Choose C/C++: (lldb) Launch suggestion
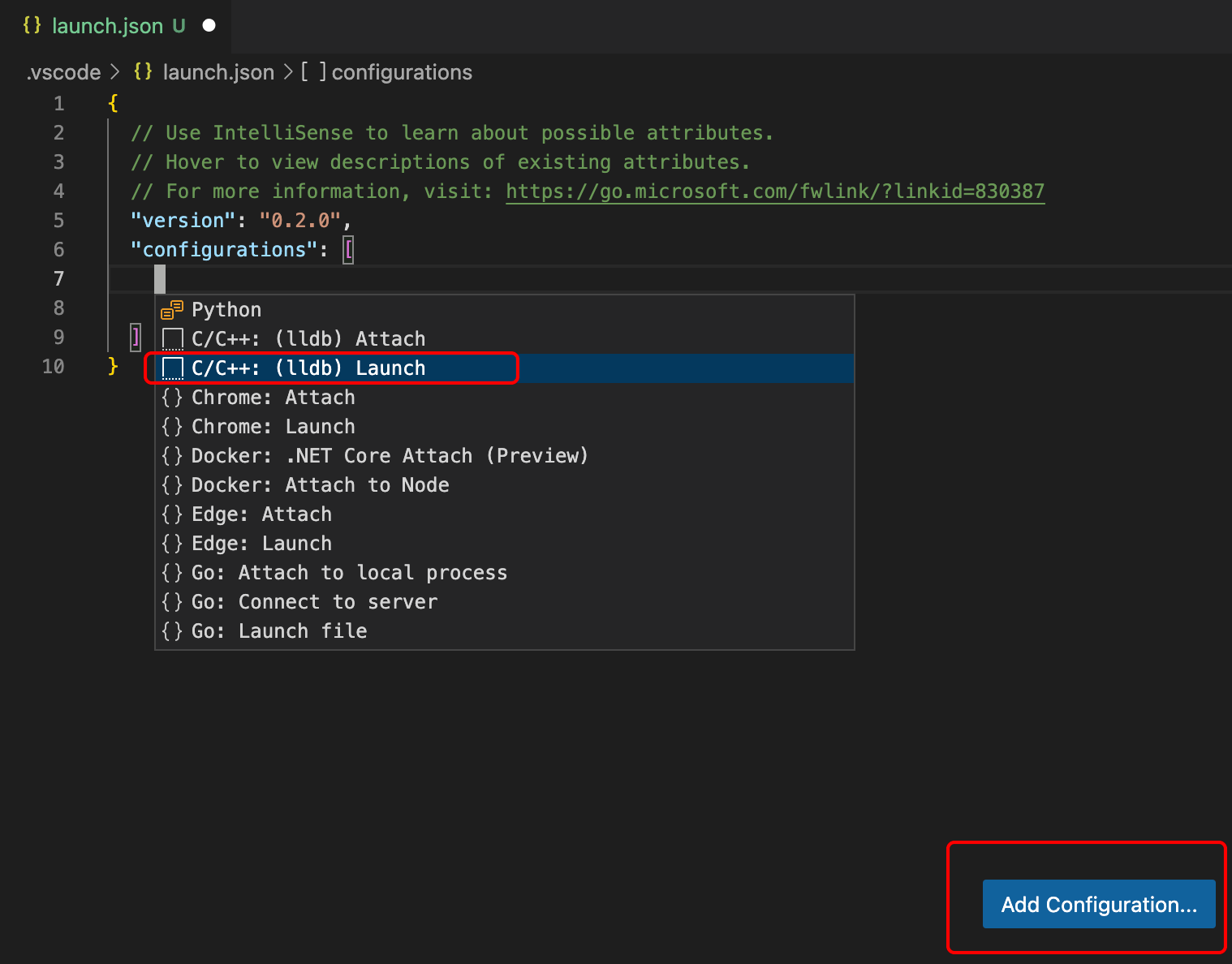1232x964 pixels. (x=504, y=368)
